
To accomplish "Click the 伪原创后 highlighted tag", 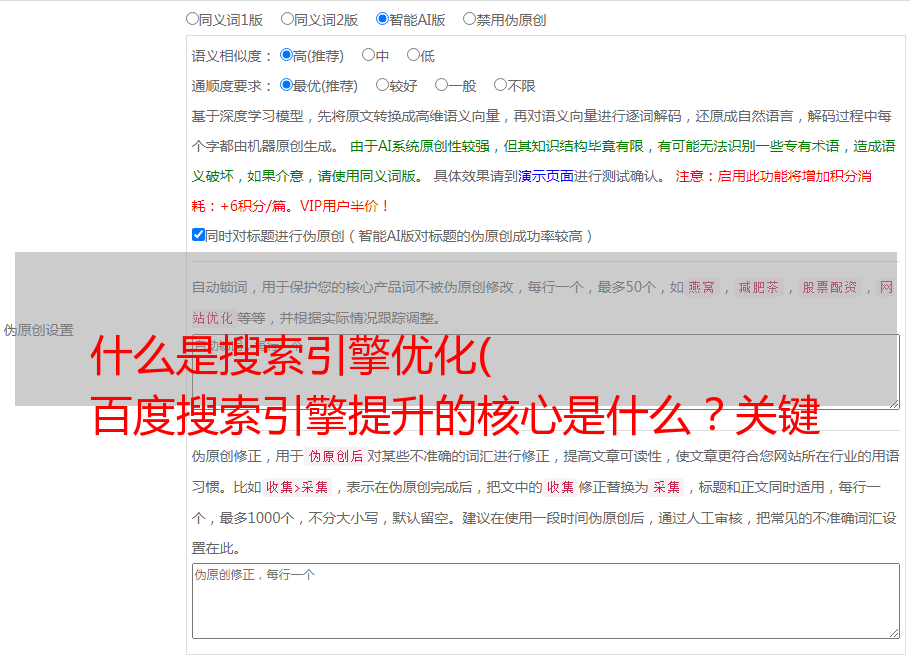I will (x=336, y=456).
